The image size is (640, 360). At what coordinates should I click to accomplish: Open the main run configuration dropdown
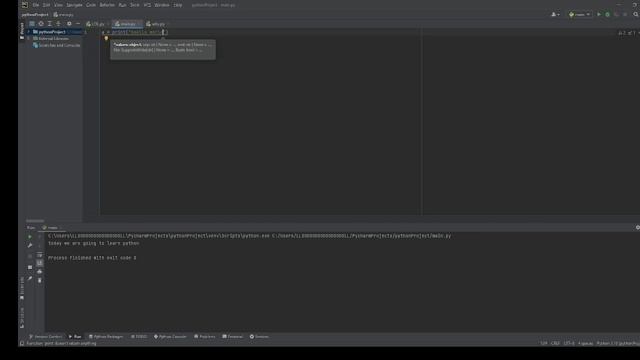tap(580, 14)
